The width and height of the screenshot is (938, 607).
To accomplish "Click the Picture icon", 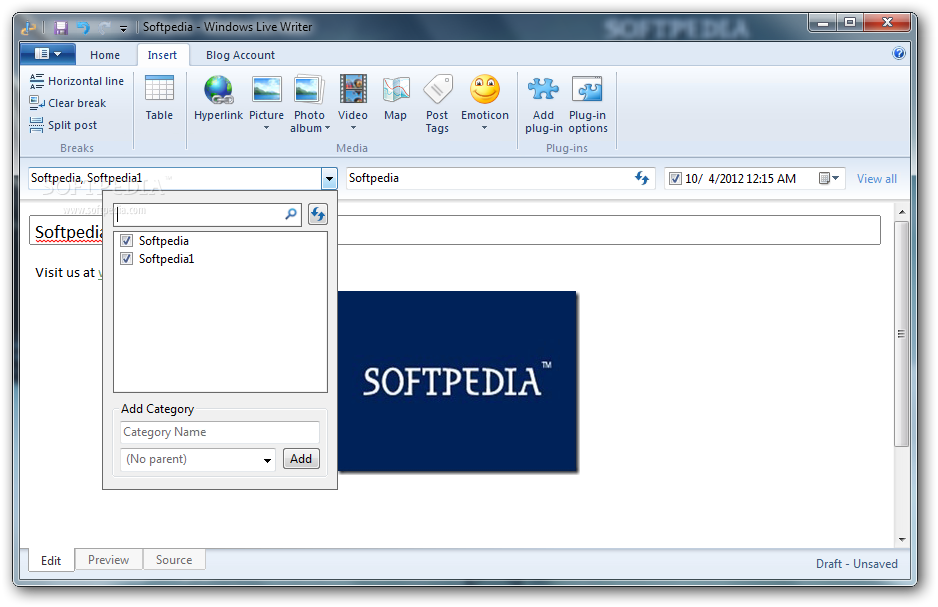I will 266,90.
